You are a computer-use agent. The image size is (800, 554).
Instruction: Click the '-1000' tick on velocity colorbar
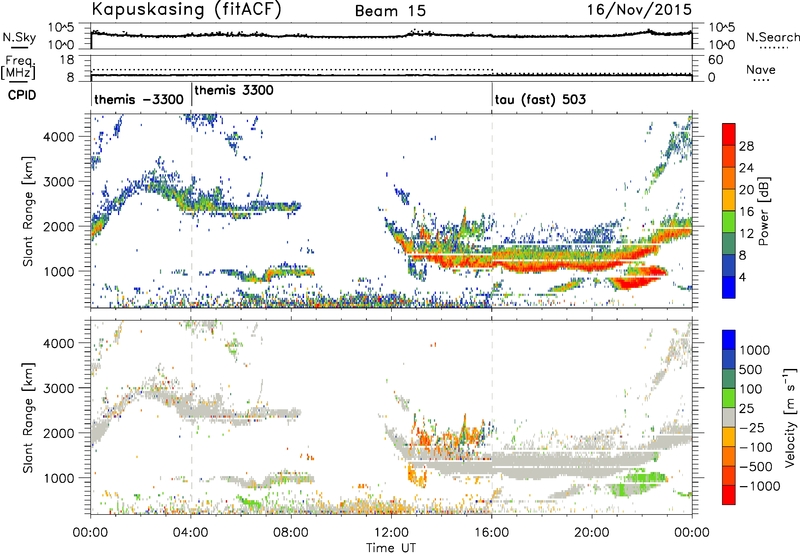pyautogui.click(x=760, y=486)
